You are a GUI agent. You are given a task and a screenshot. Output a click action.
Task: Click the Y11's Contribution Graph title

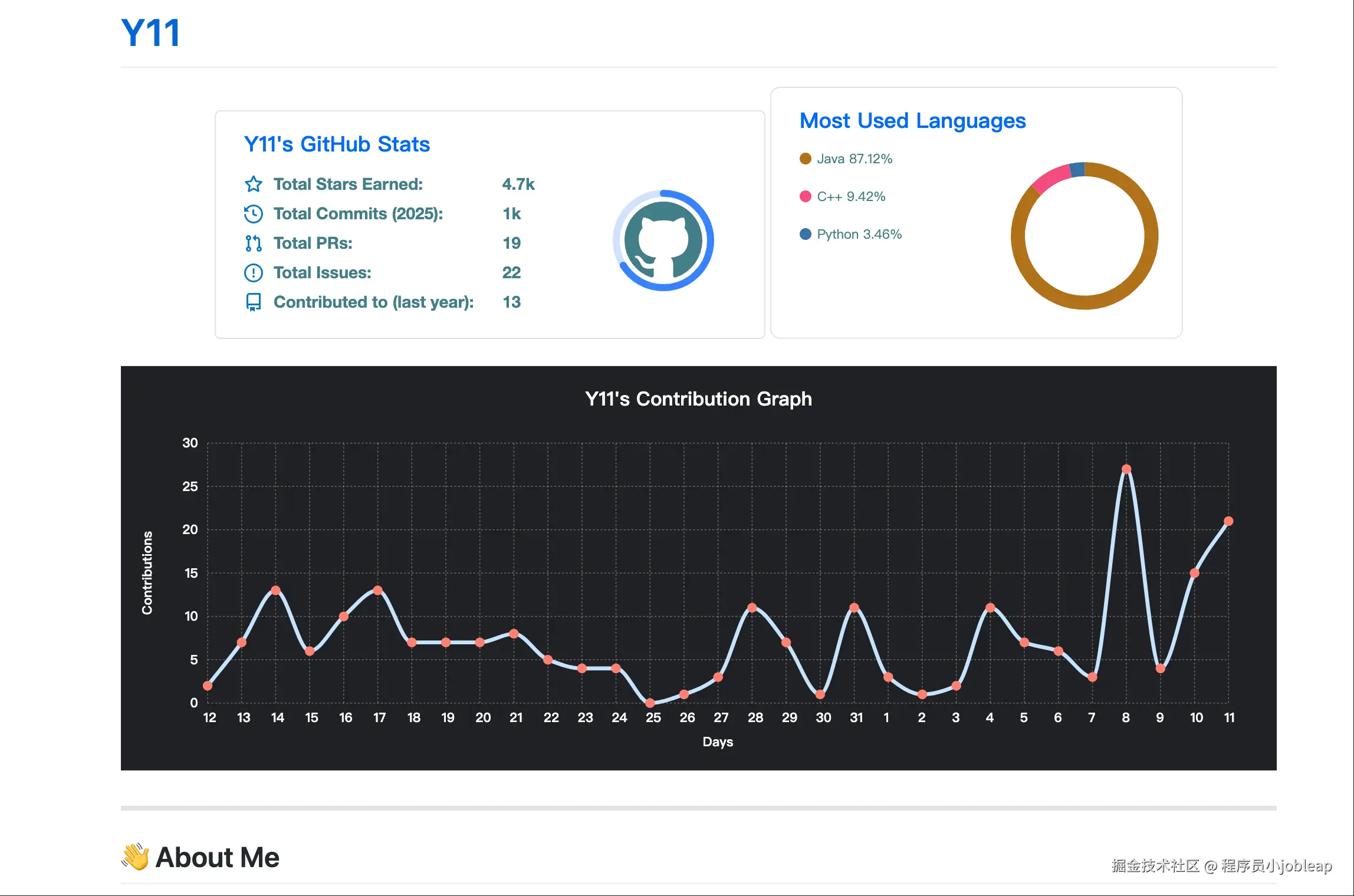[x=698, y=399]
